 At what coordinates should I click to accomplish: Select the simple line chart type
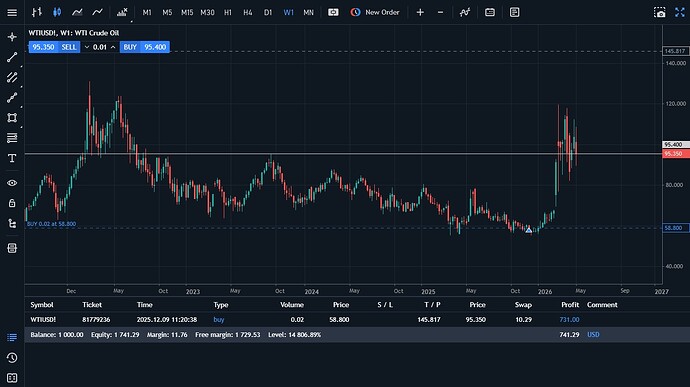click(x=97, y=12)
